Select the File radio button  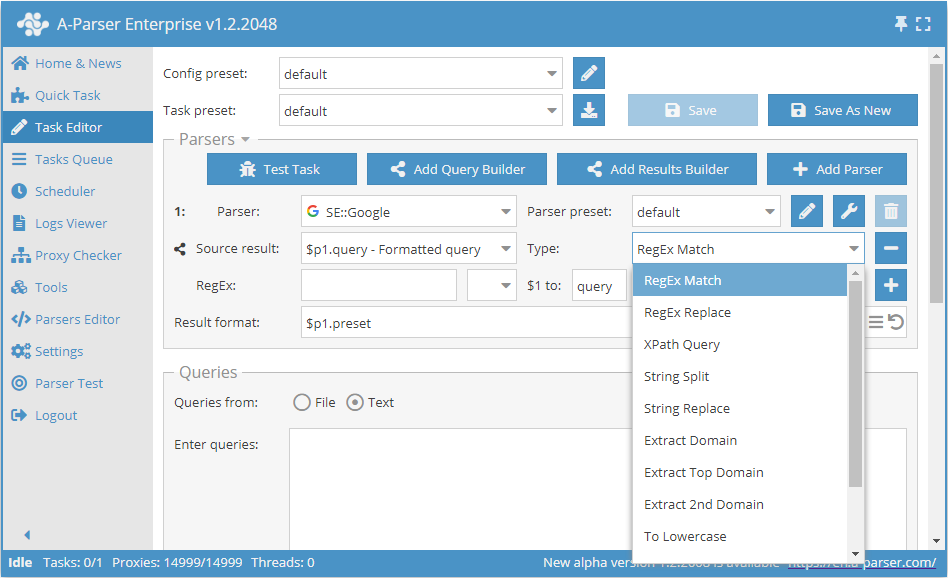pos(302,402)
